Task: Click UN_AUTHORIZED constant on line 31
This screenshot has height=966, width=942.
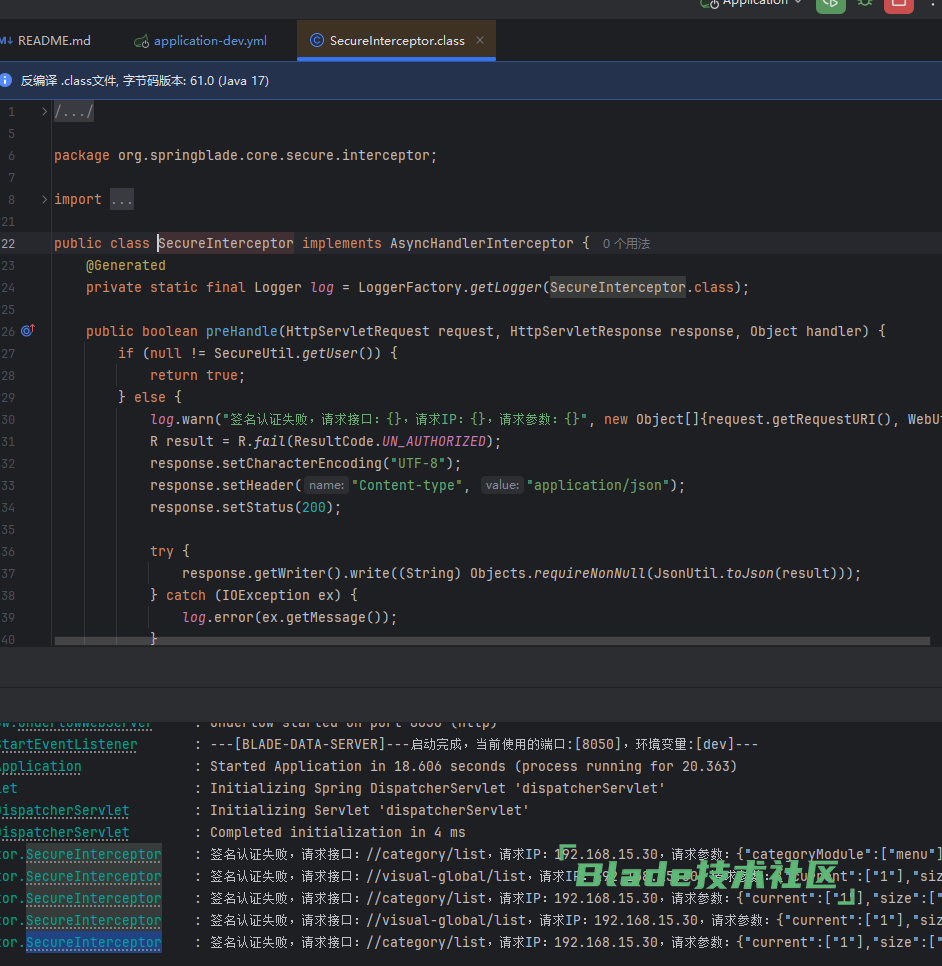Action: 434,442
